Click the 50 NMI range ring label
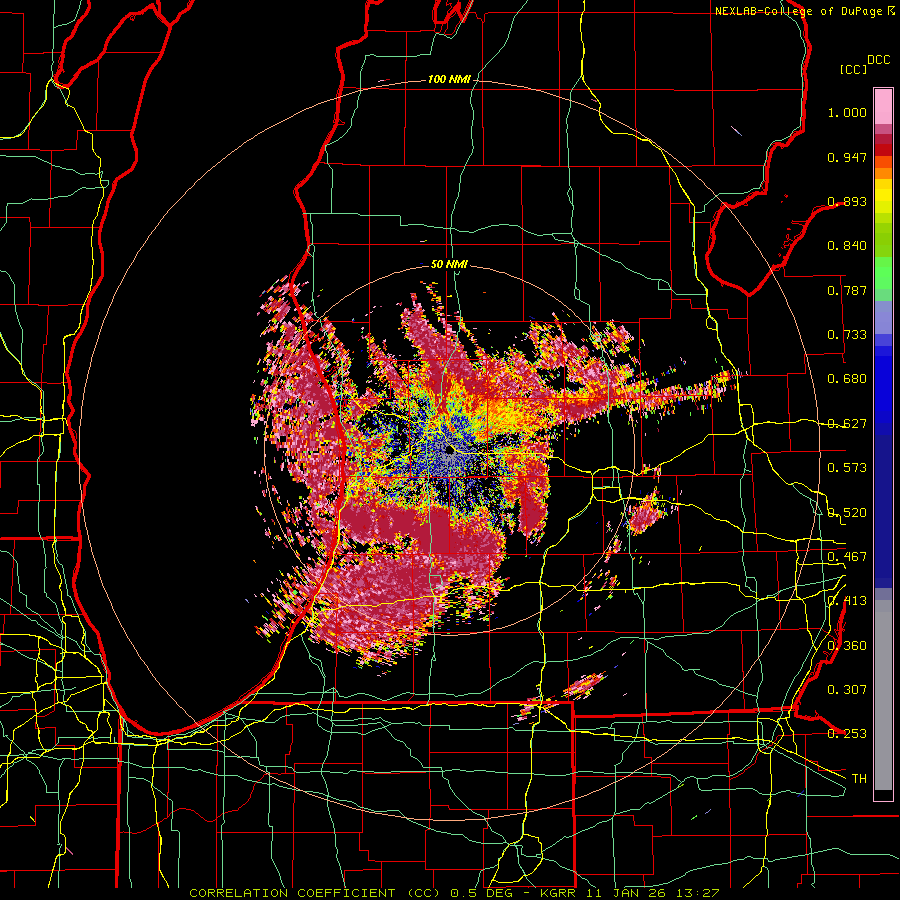Screen dimensions: 900x900 point(449,265)
